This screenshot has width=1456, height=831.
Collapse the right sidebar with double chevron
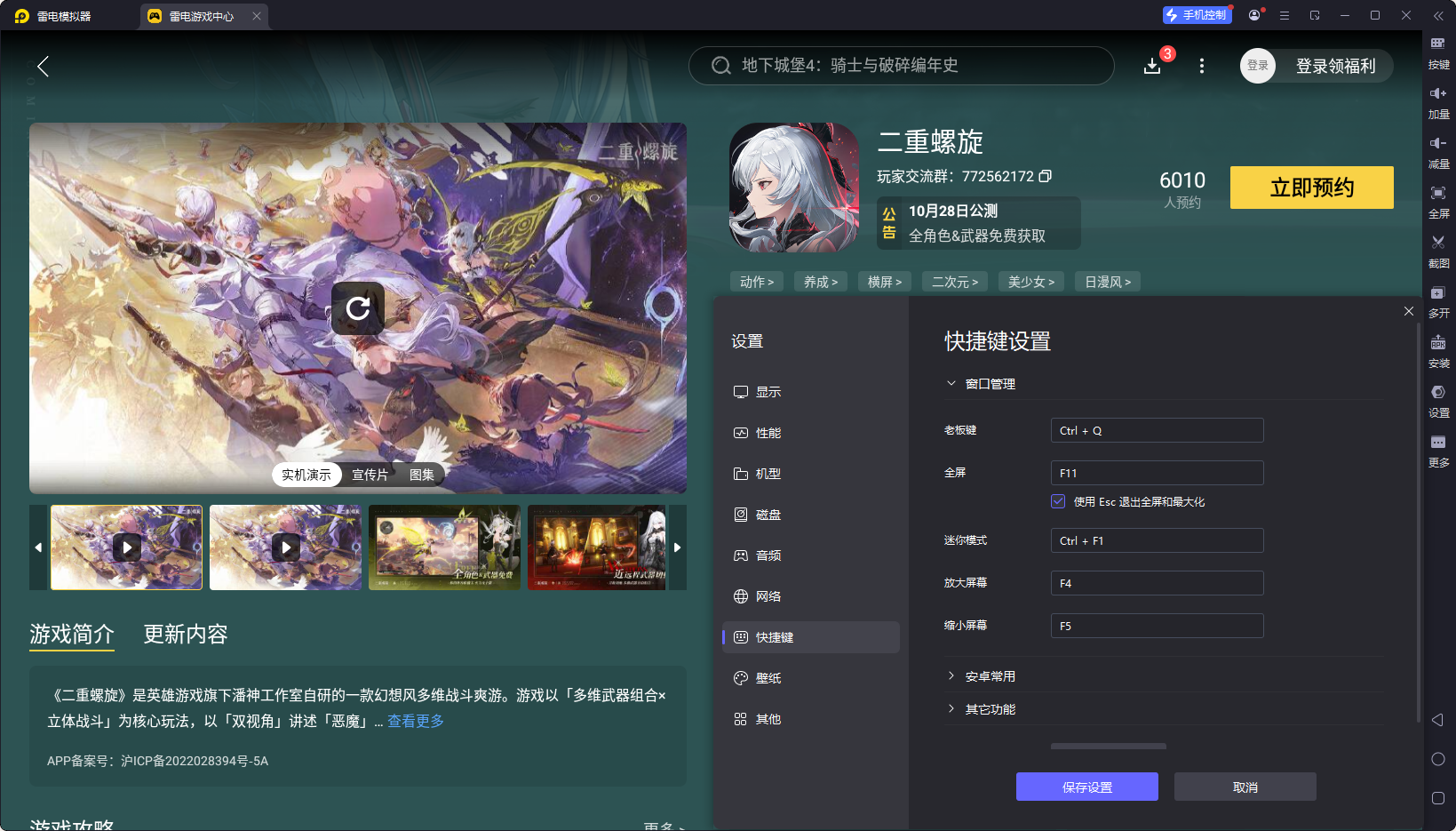coord(1438,15)
